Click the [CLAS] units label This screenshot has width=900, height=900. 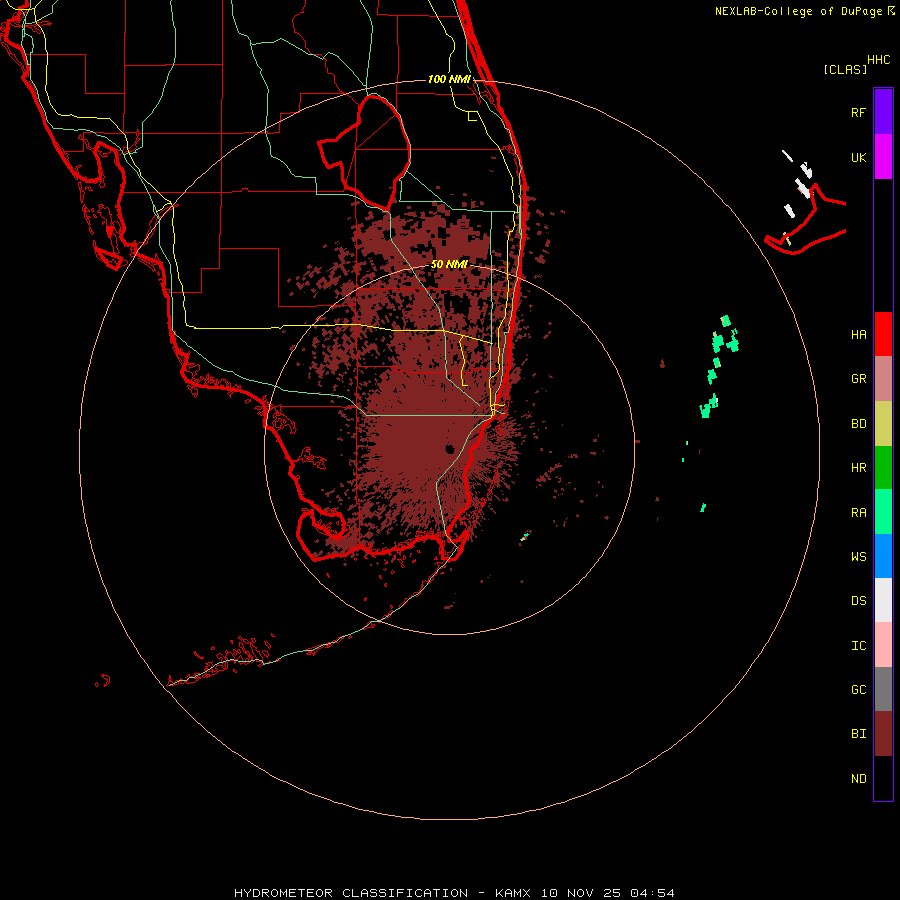(845, 69)
